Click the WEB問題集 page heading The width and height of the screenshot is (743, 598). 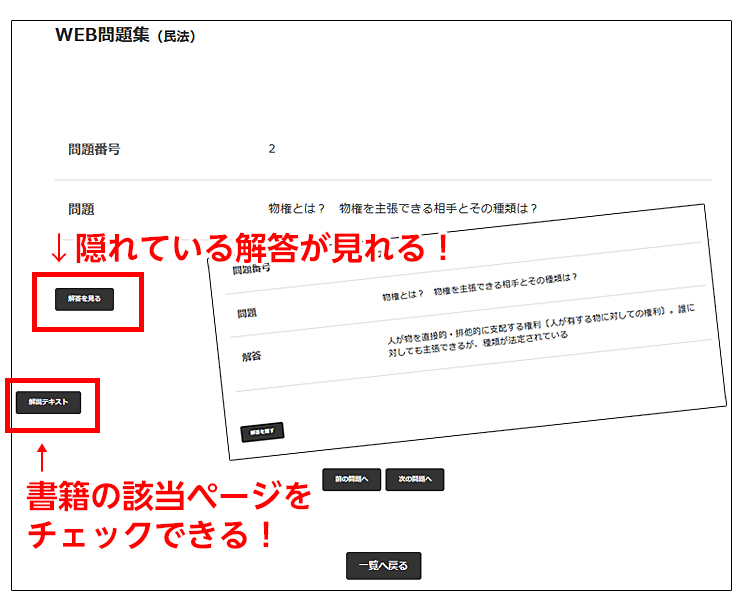pyautogui.click(x=102, y=35)
